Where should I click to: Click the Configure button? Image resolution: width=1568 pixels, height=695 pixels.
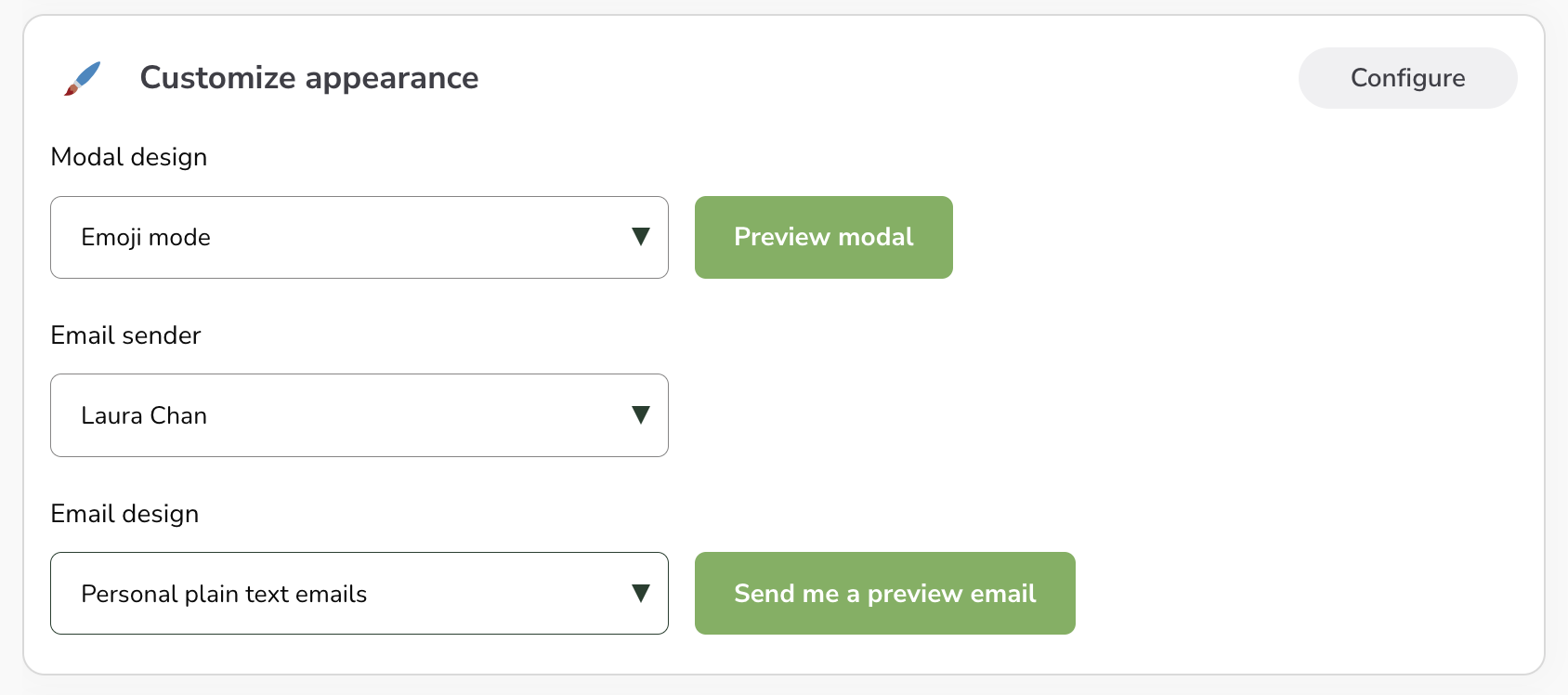pyautogui.click(x=1407, y=78)
